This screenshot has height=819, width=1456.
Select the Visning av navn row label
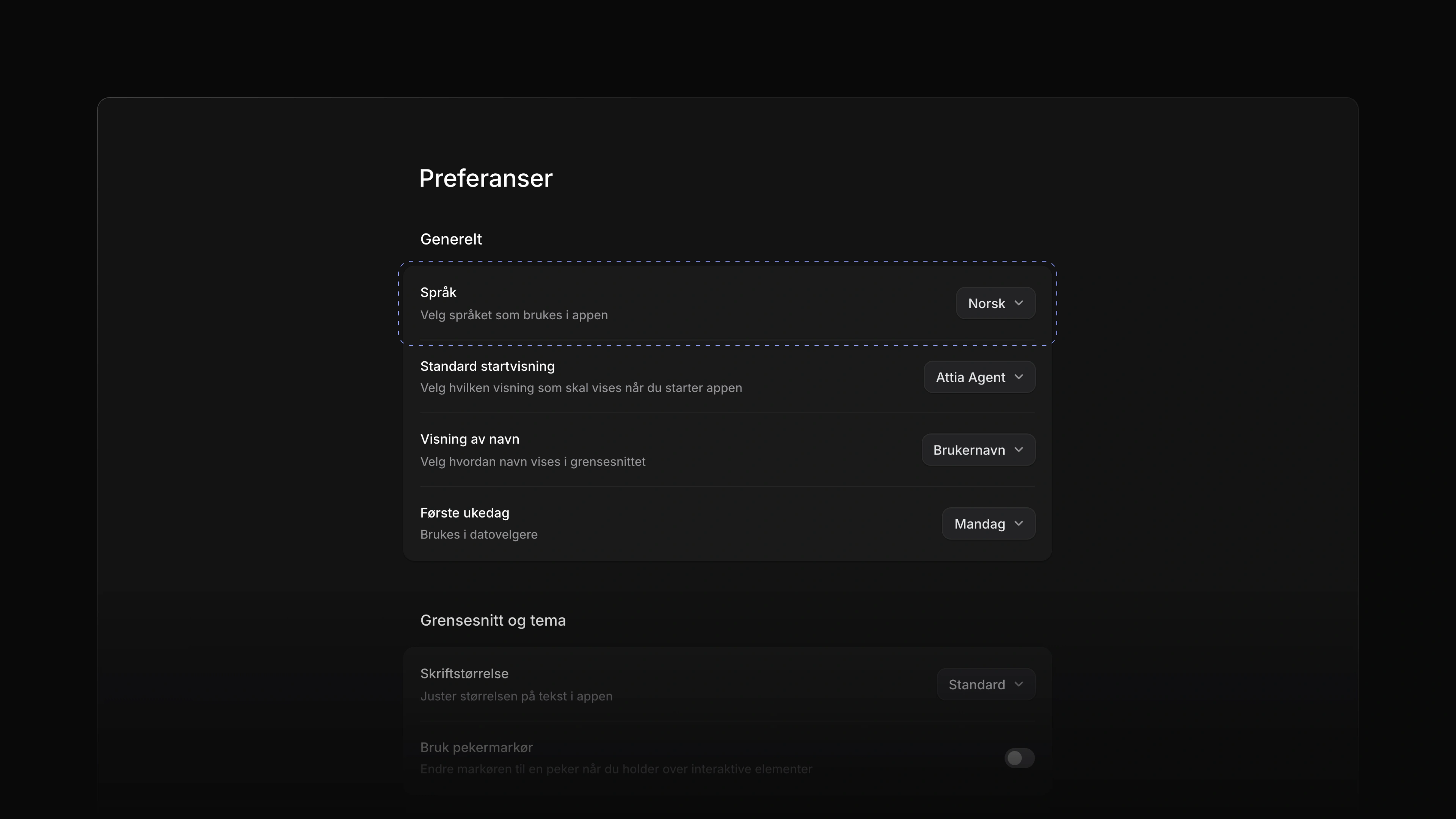coord(470,439)
